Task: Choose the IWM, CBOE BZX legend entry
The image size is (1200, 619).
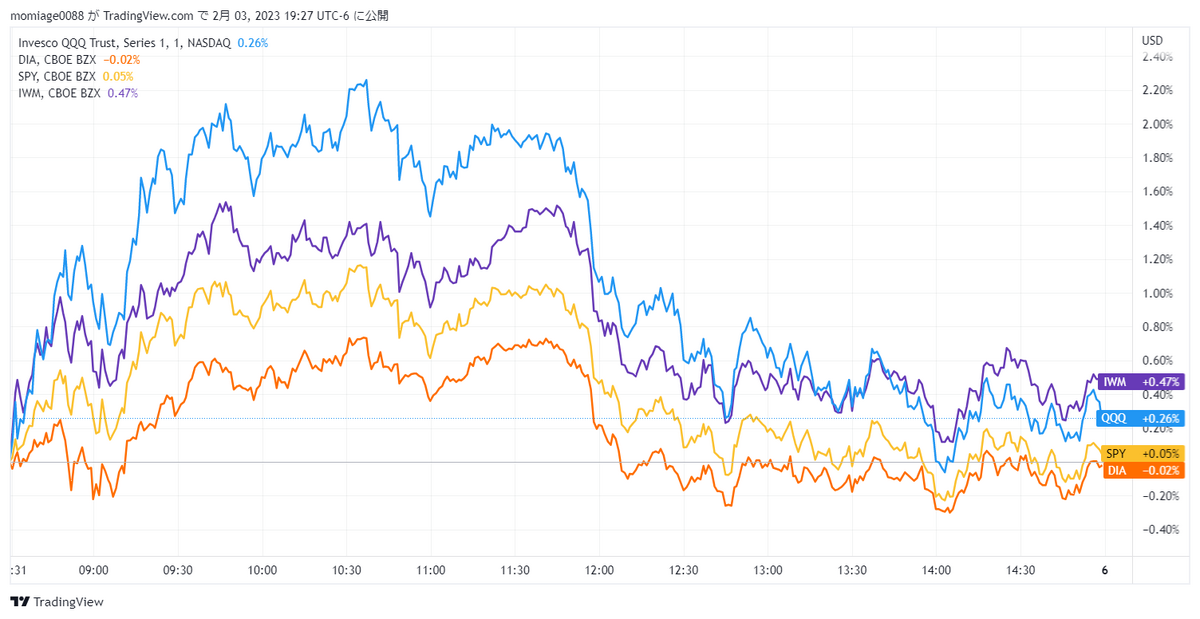Action: pos(58,93)
